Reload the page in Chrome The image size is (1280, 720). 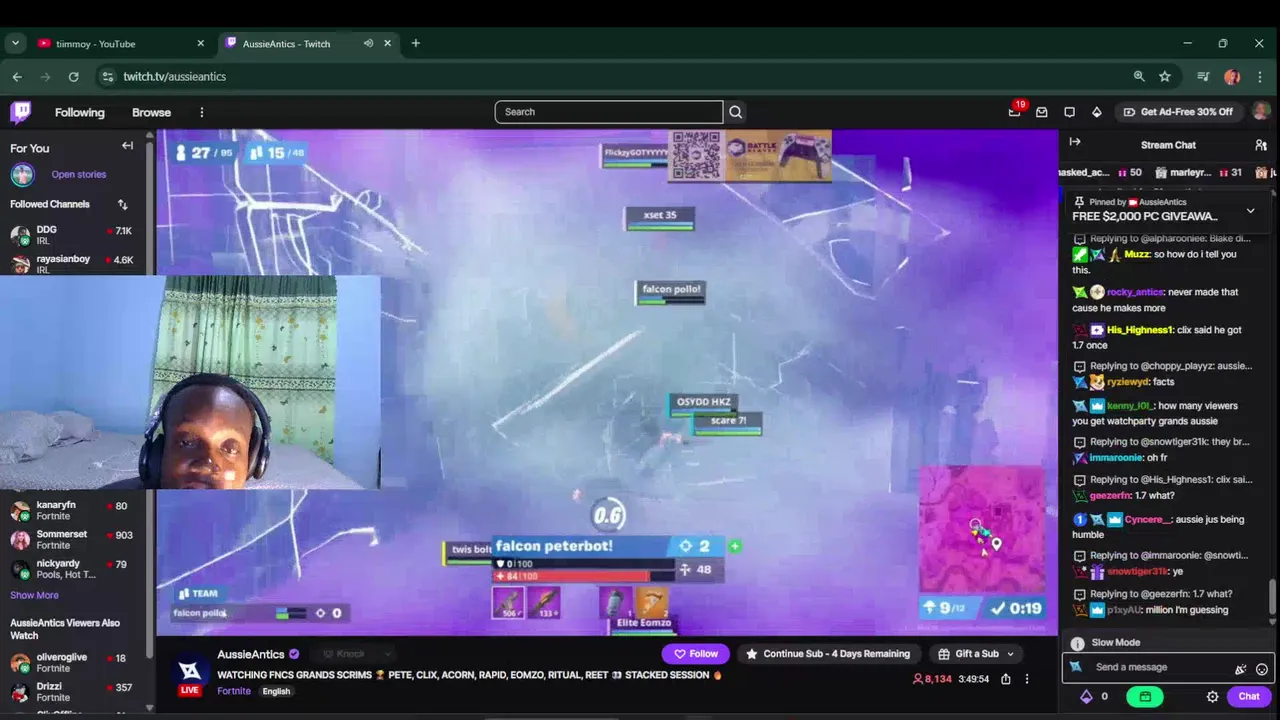(x=73, y=76)
